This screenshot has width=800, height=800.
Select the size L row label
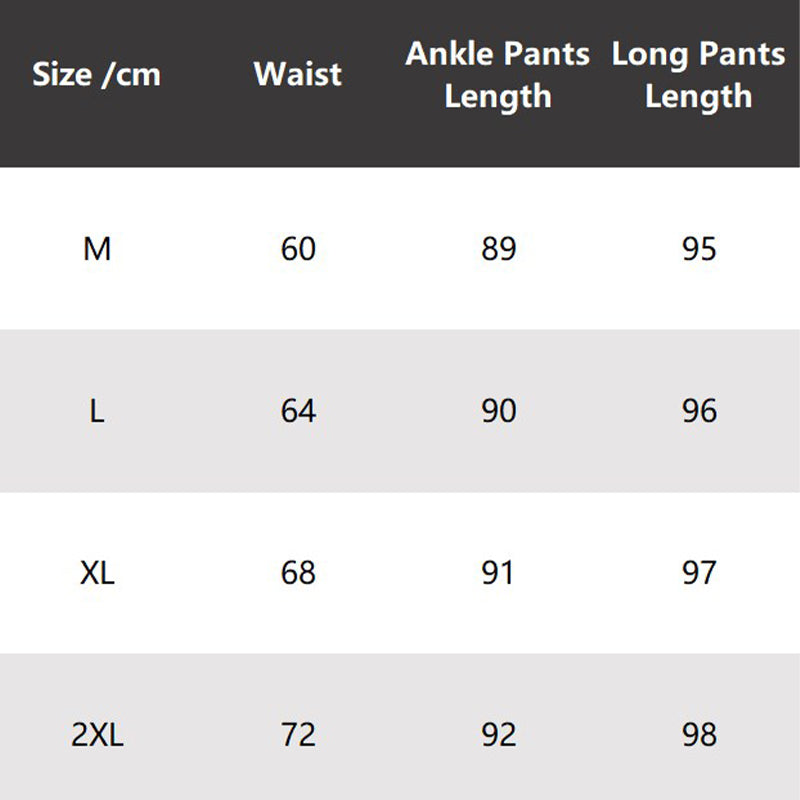coord(97,410)
